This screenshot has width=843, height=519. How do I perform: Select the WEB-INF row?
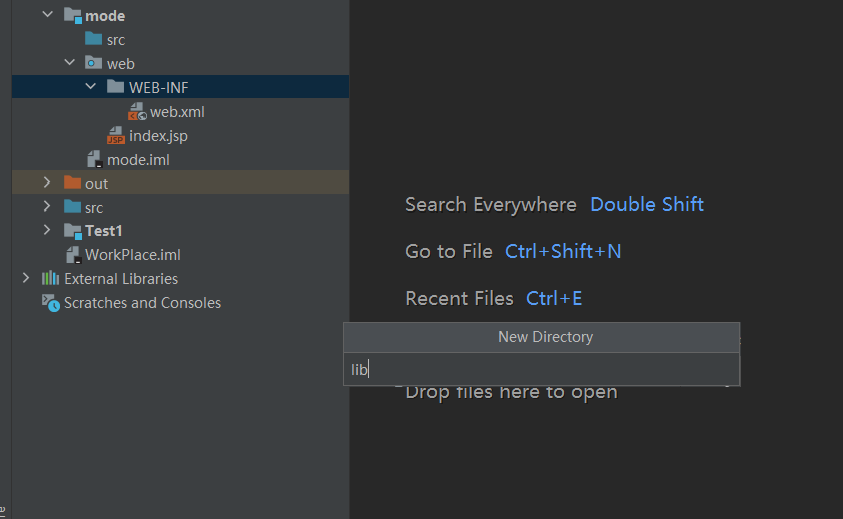[181, 87]
